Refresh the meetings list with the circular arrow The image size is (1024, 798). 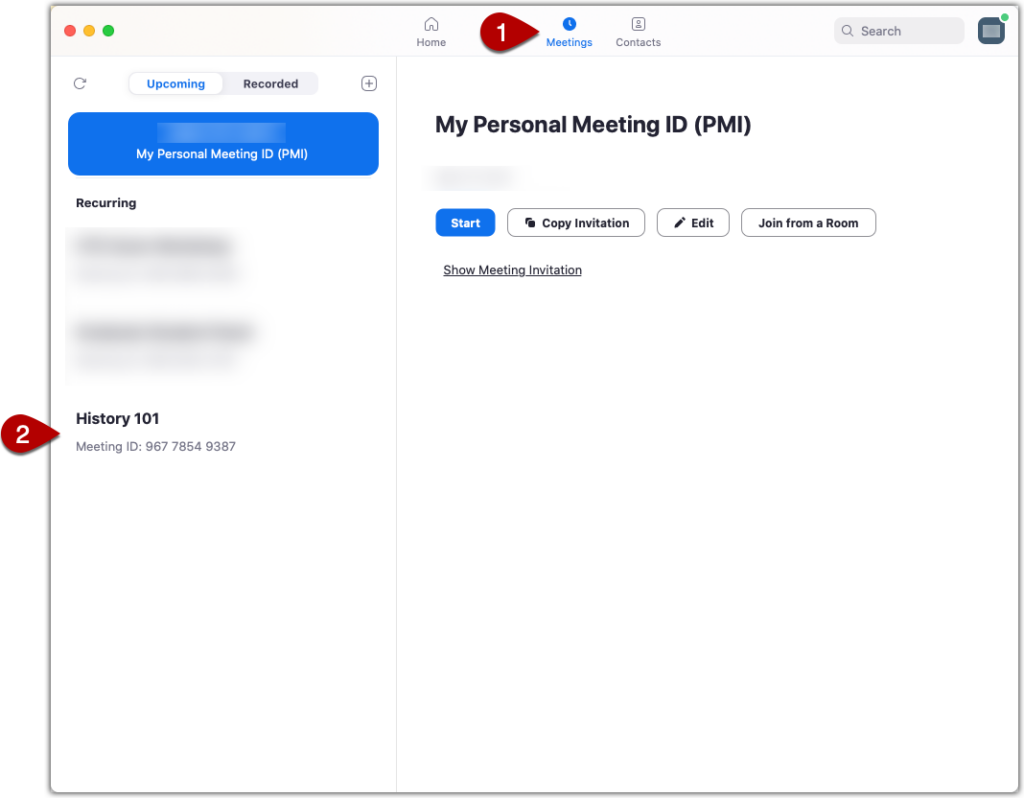pos(80,83)
